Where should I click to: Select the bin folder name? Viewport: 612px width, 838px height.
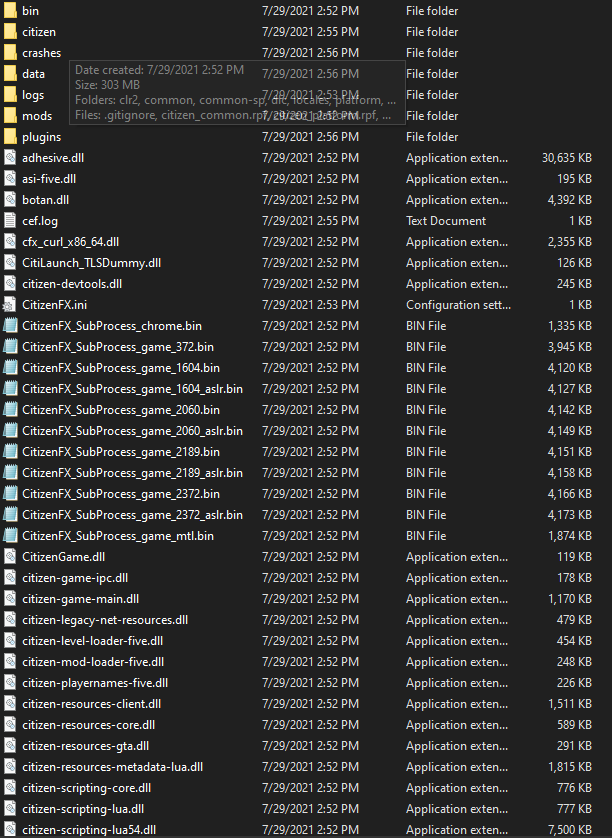30,11
